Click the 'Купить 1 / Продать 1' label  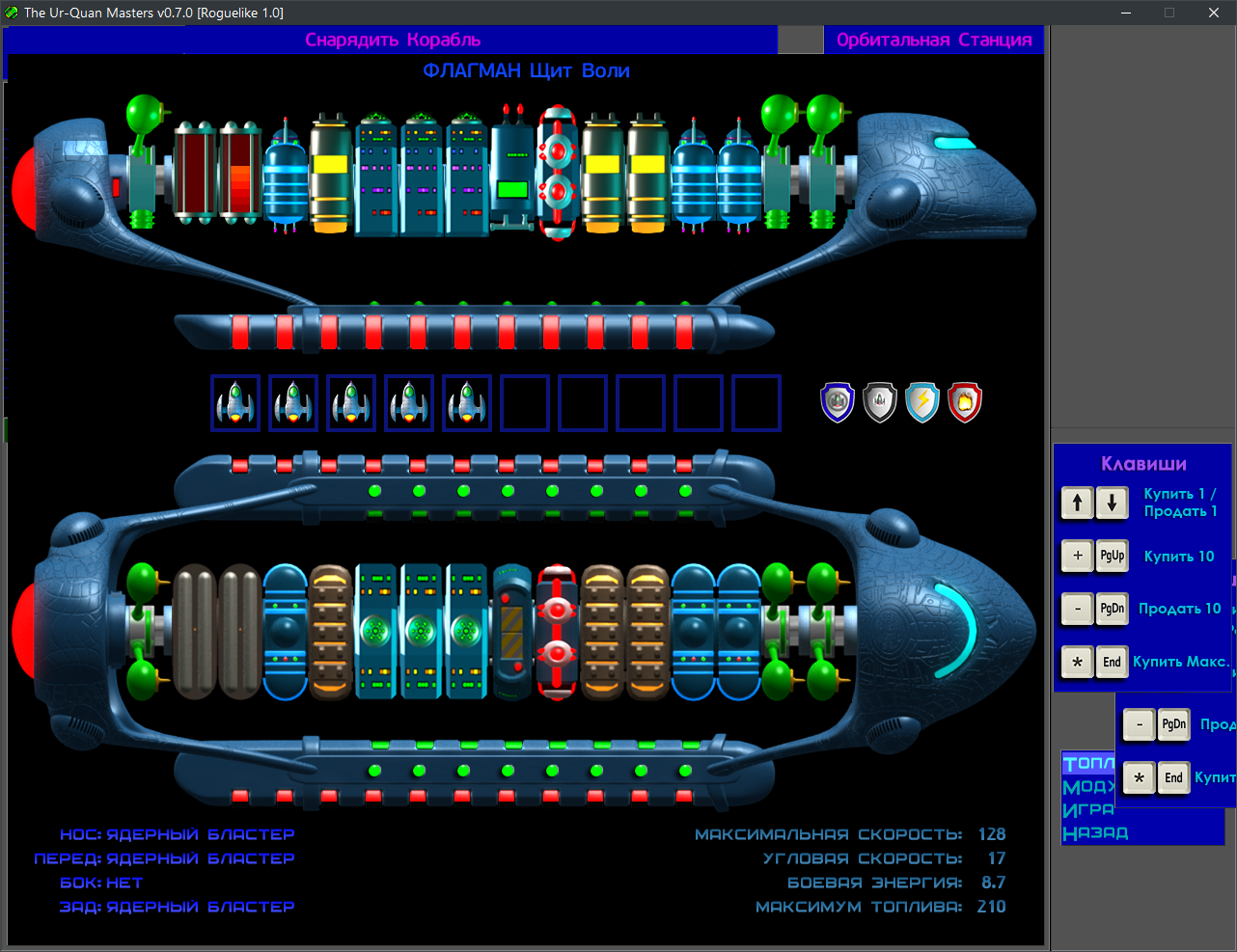coord(1181,503)
